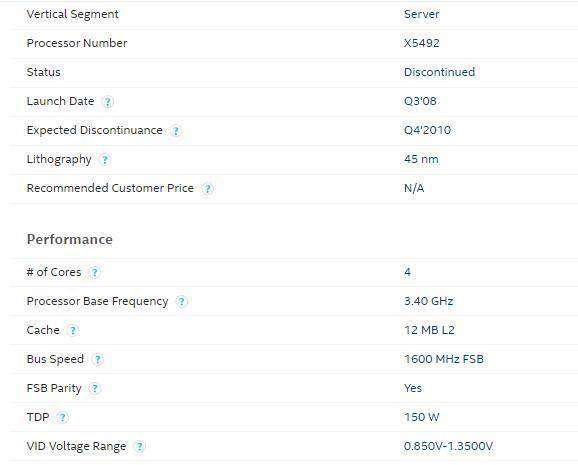This screenshot has height=465, width=578.
Task: Click the question mark beside Lithography
Action: point(105,160)
